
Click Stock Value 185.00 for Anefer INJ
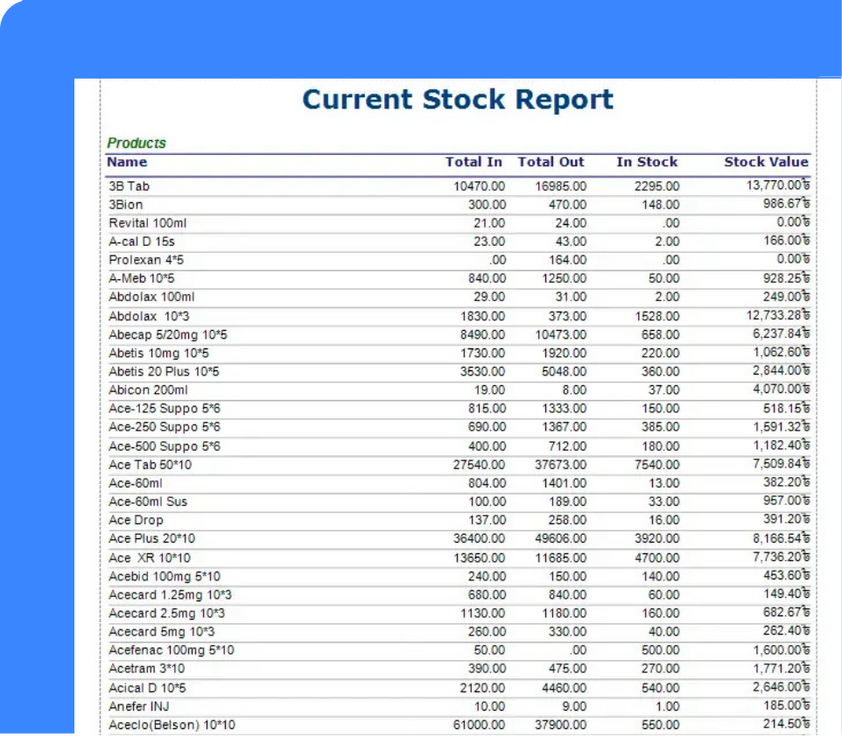coord(787,705)
